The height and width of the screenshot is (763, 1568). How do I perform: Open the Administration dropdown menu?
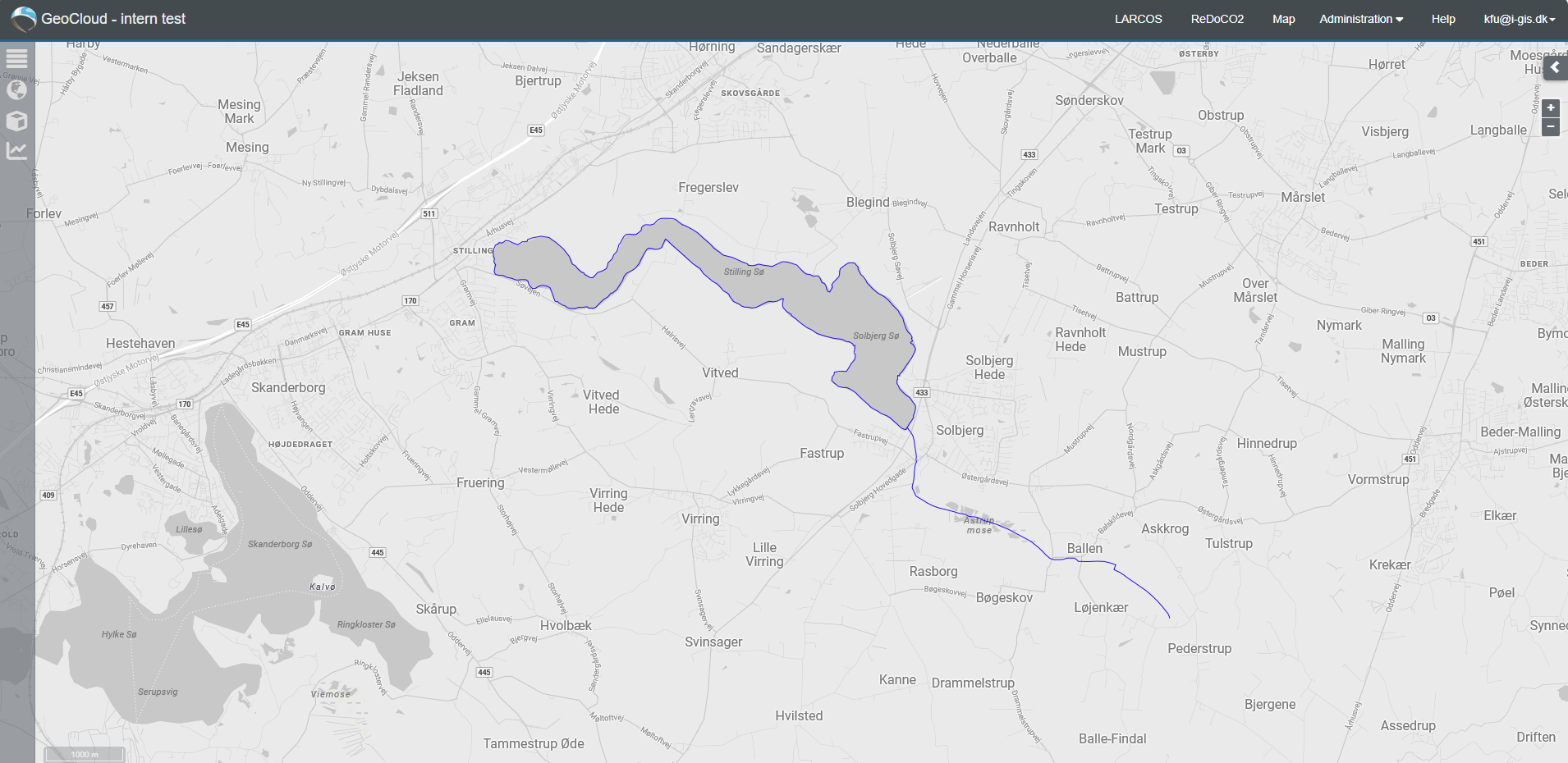point(1361,19)
